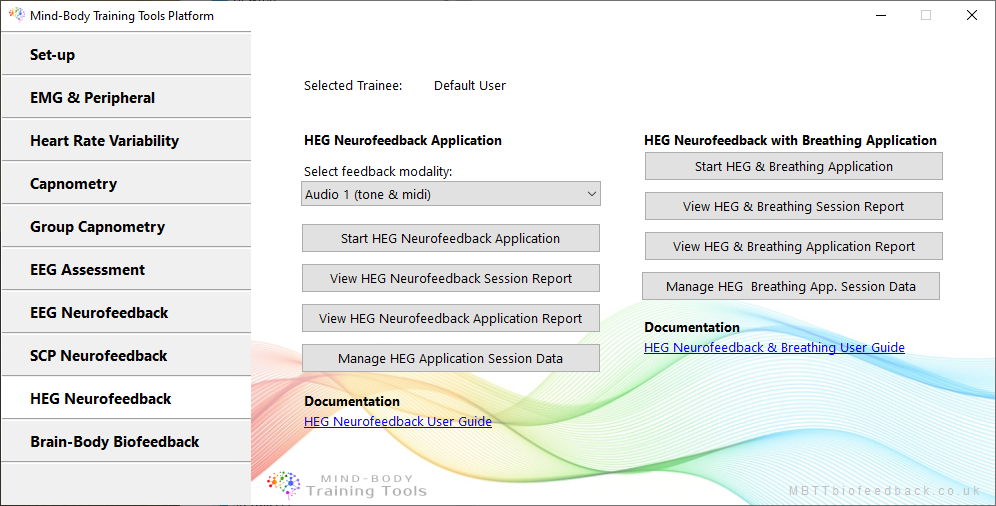Screen dimensions: 996x506
Task: Click 'HEG Neurofeedback with Breathing Application' heading
Action: tap(790, 140)
